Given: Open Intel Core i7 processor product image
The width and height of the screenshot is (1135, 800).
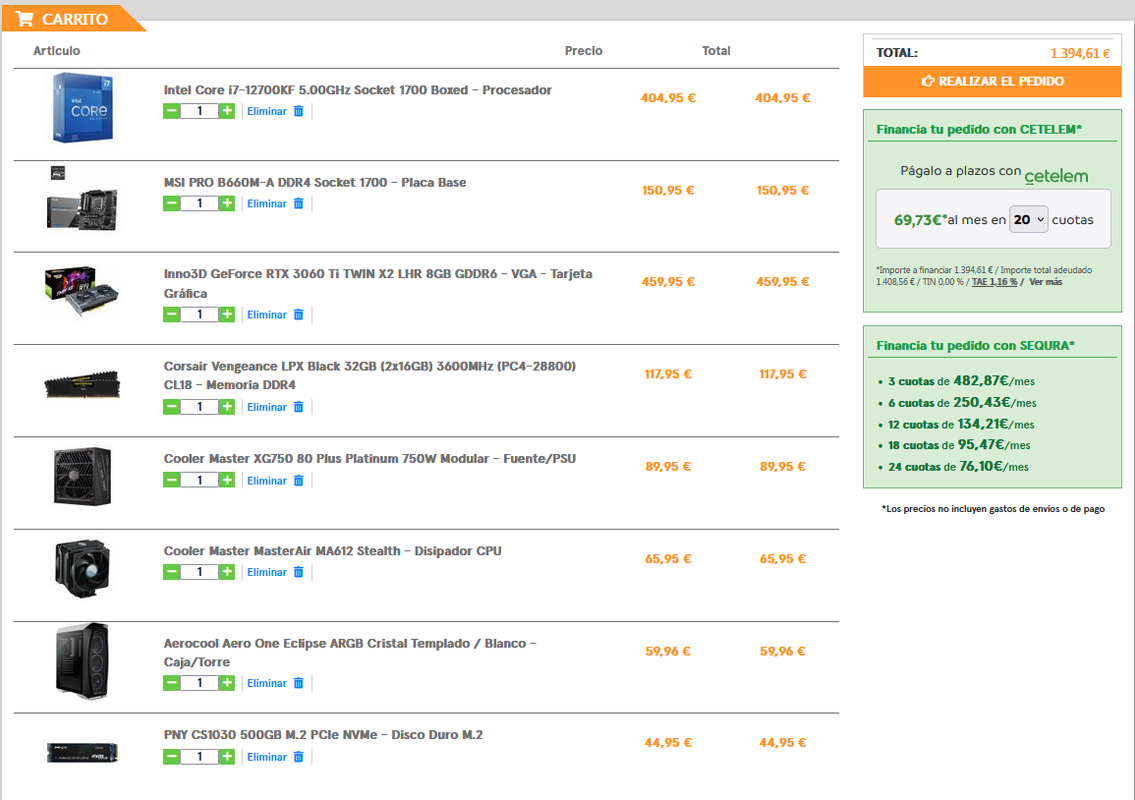Looking at the screenshot, I should click(x=83, y=107).
